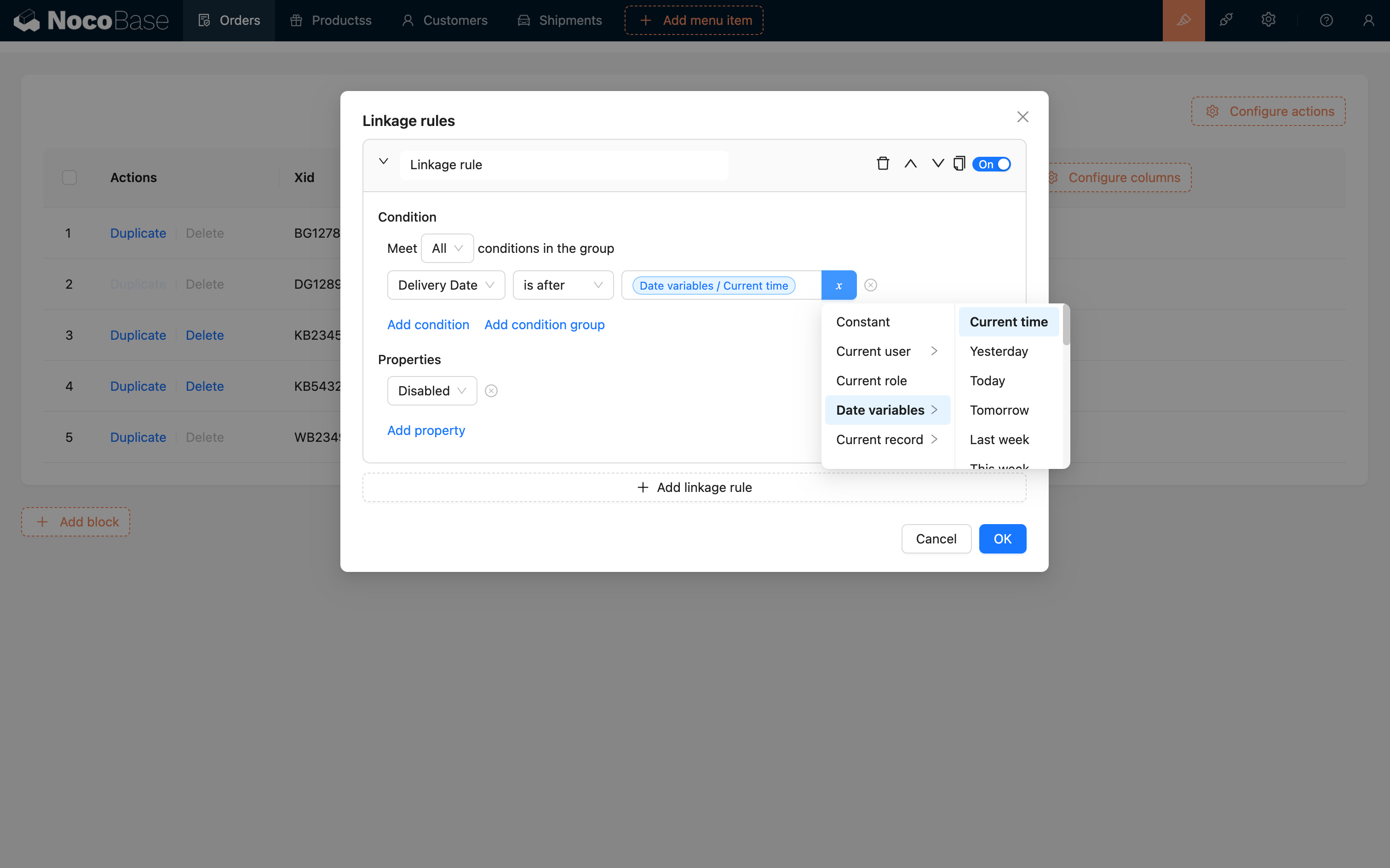This screenshot has height=868, width=1390.
Task: Click the Linkage rule name field
Action: coord(563,166)
